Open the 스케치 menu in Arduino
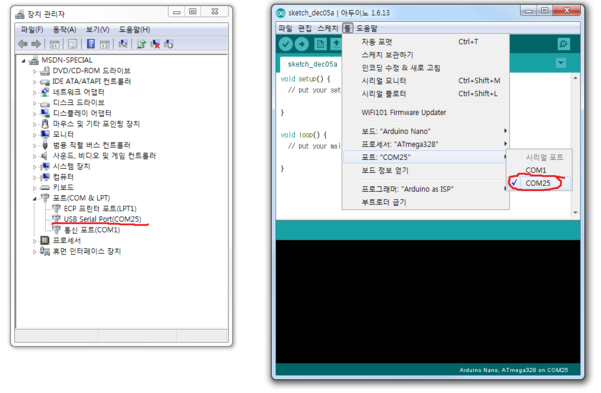The width and height of the screenshot is (601, 393). point(328,28)
